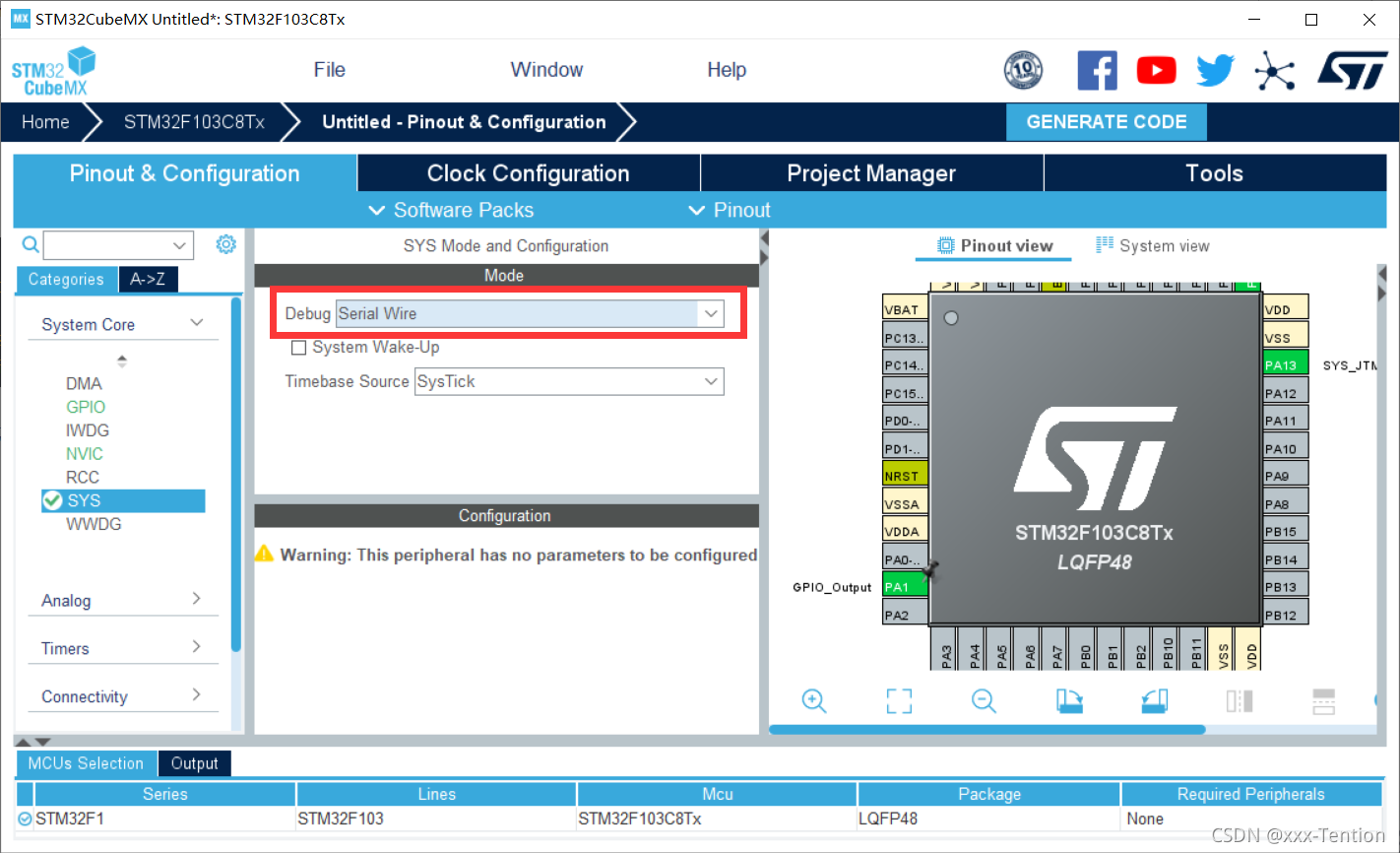Select the Pinout & Configuration tab
Image resolution: width=1400 pixels, height=853 pixels.
pyautogui.click(x=185, y=173)
